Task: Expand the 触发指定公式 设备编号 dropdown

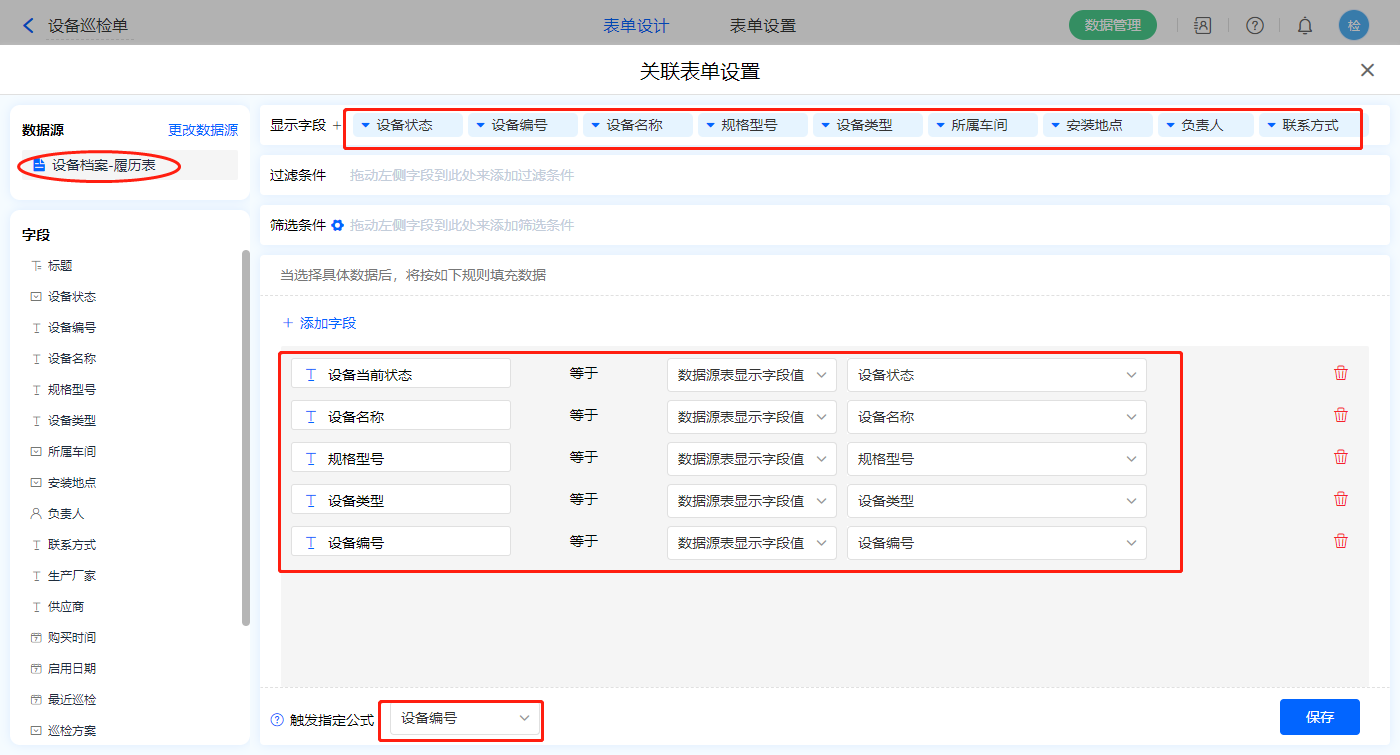Action: coord(465,718)
